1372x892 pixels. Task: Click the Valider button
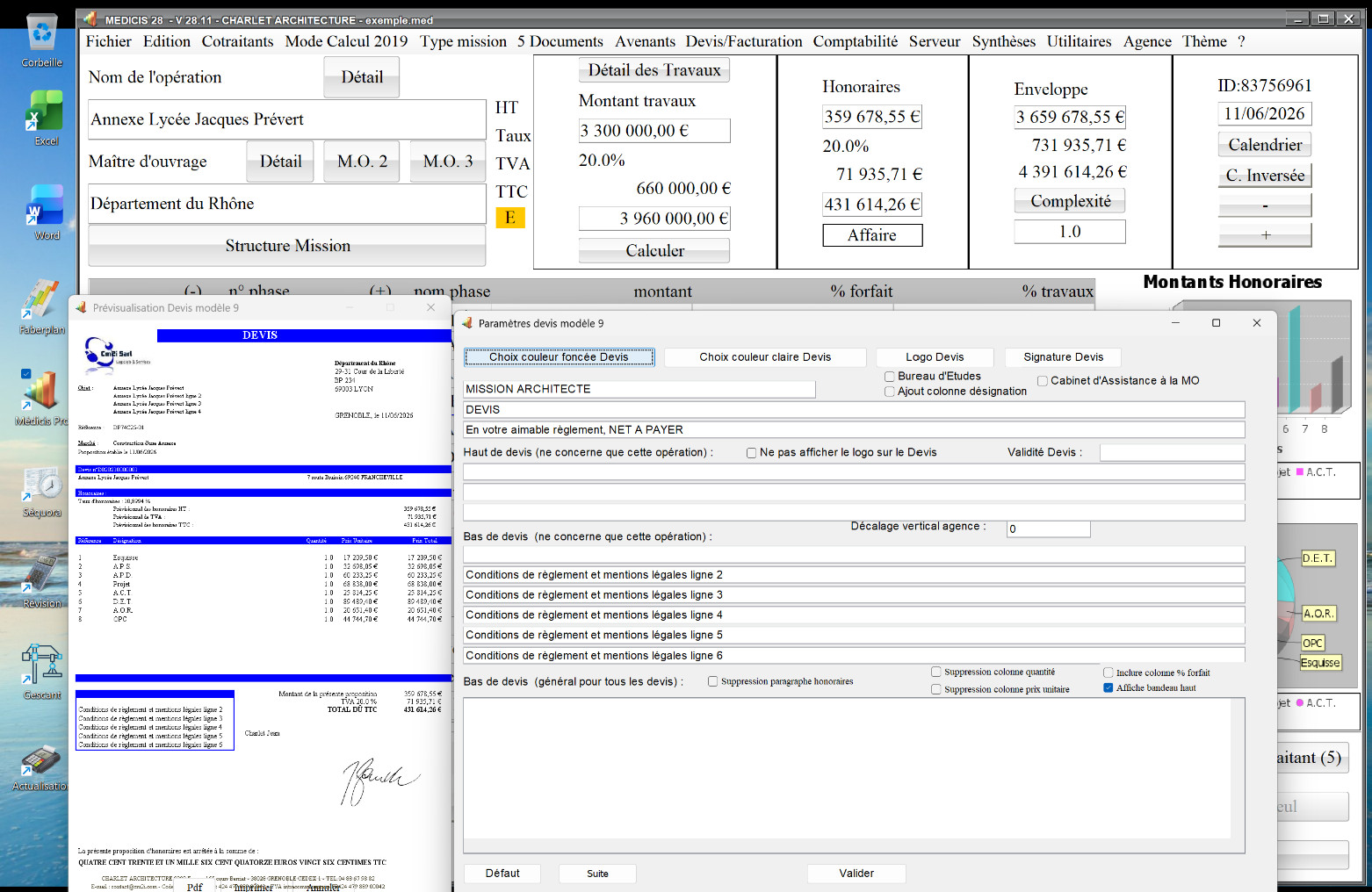pyautogui.click(x=856, y=874)
